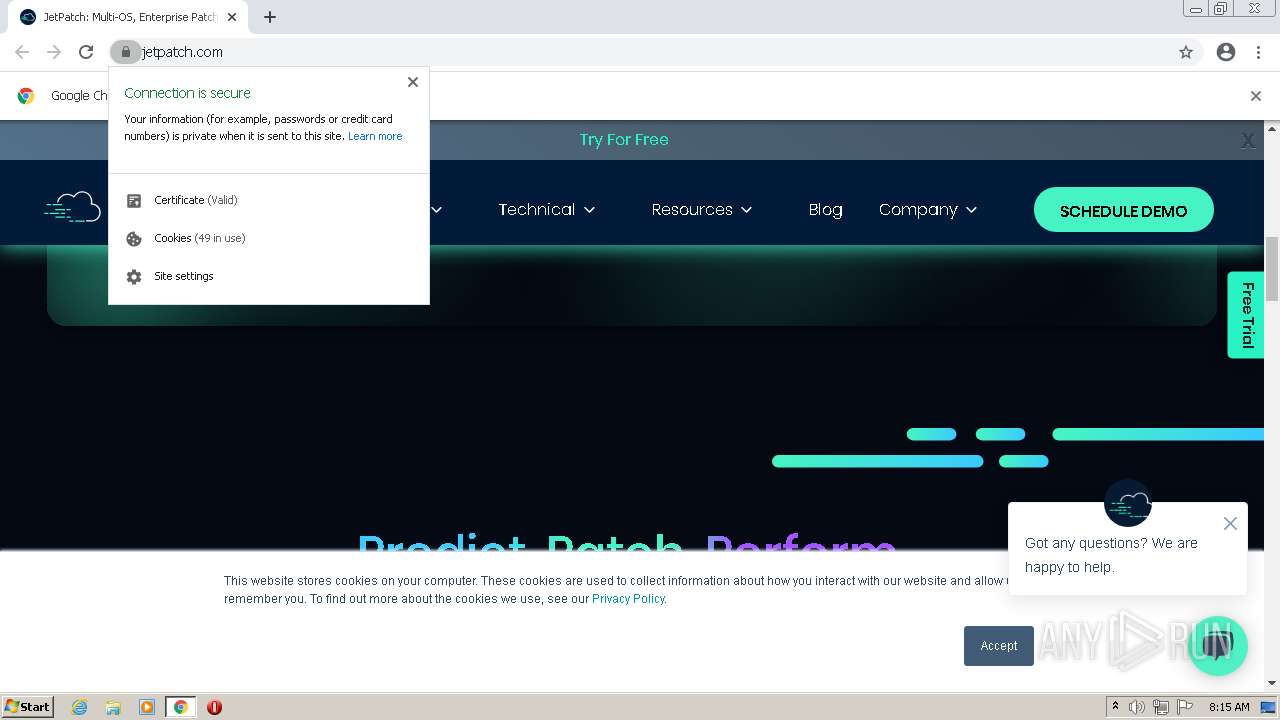This screenshot has height=720, width=1280.
Task: Open File Explorer from taskbar
Action: click(x=113, y=707)
